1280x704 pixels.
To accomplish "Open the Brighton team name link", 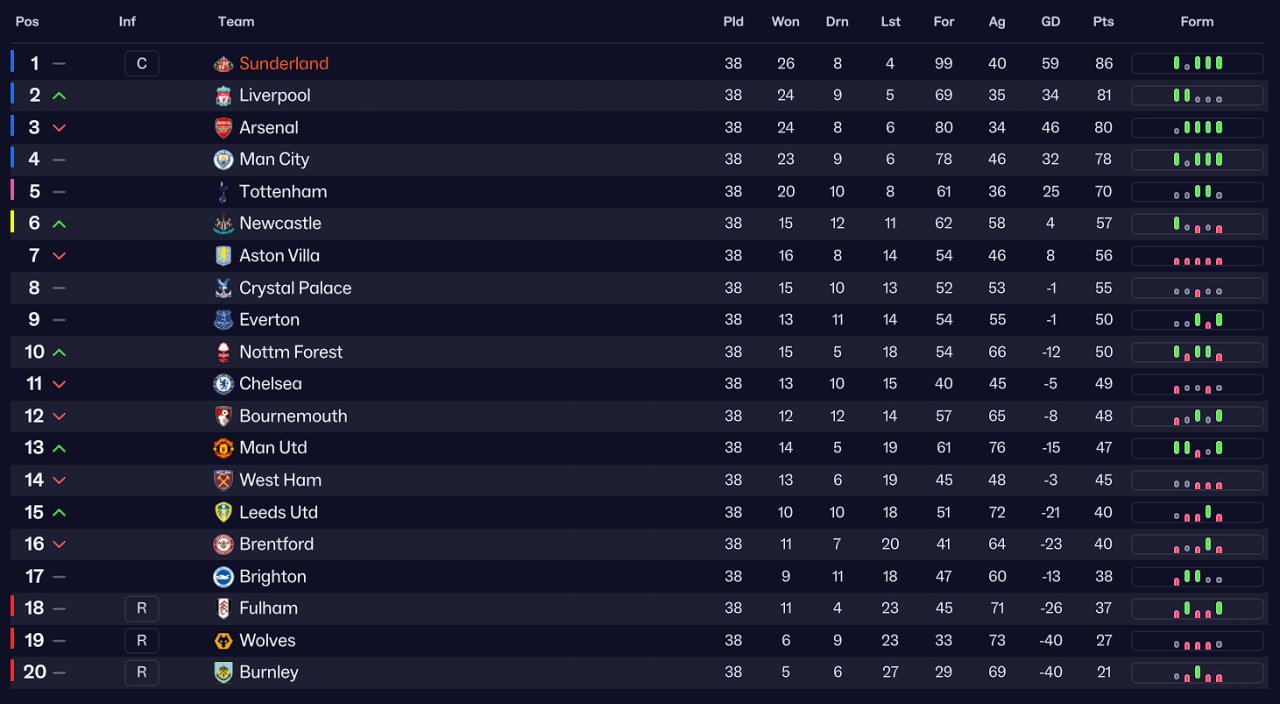I will (x=273, y=577).
